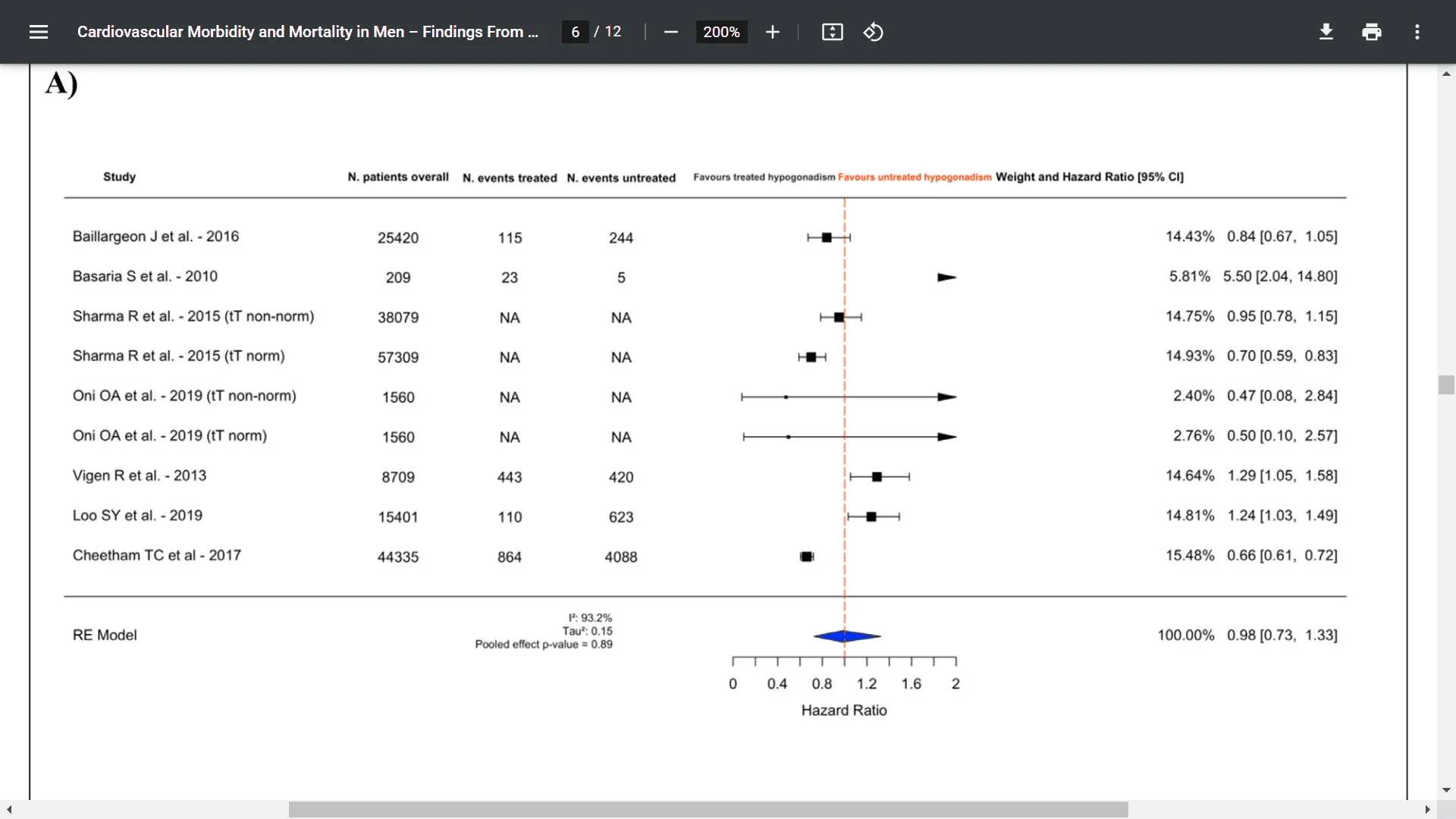Click the 'Hazard Ratio' axis label
The height and width of the screenshot is (819, 1456).
[x=844, y=710]
